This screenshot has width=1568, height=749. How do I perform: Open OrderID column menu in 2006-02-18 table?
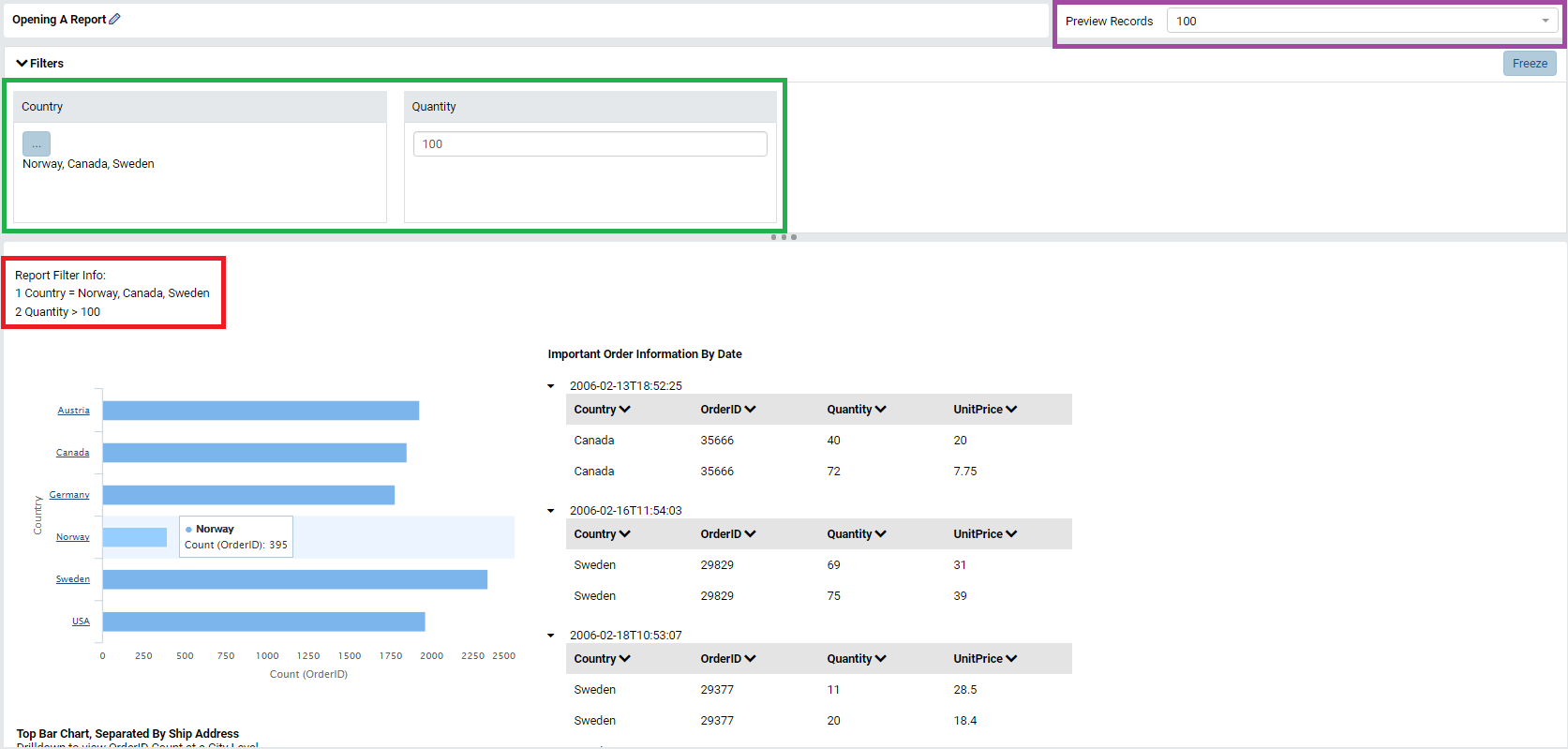pyautogui.click(x=751, y=659)
